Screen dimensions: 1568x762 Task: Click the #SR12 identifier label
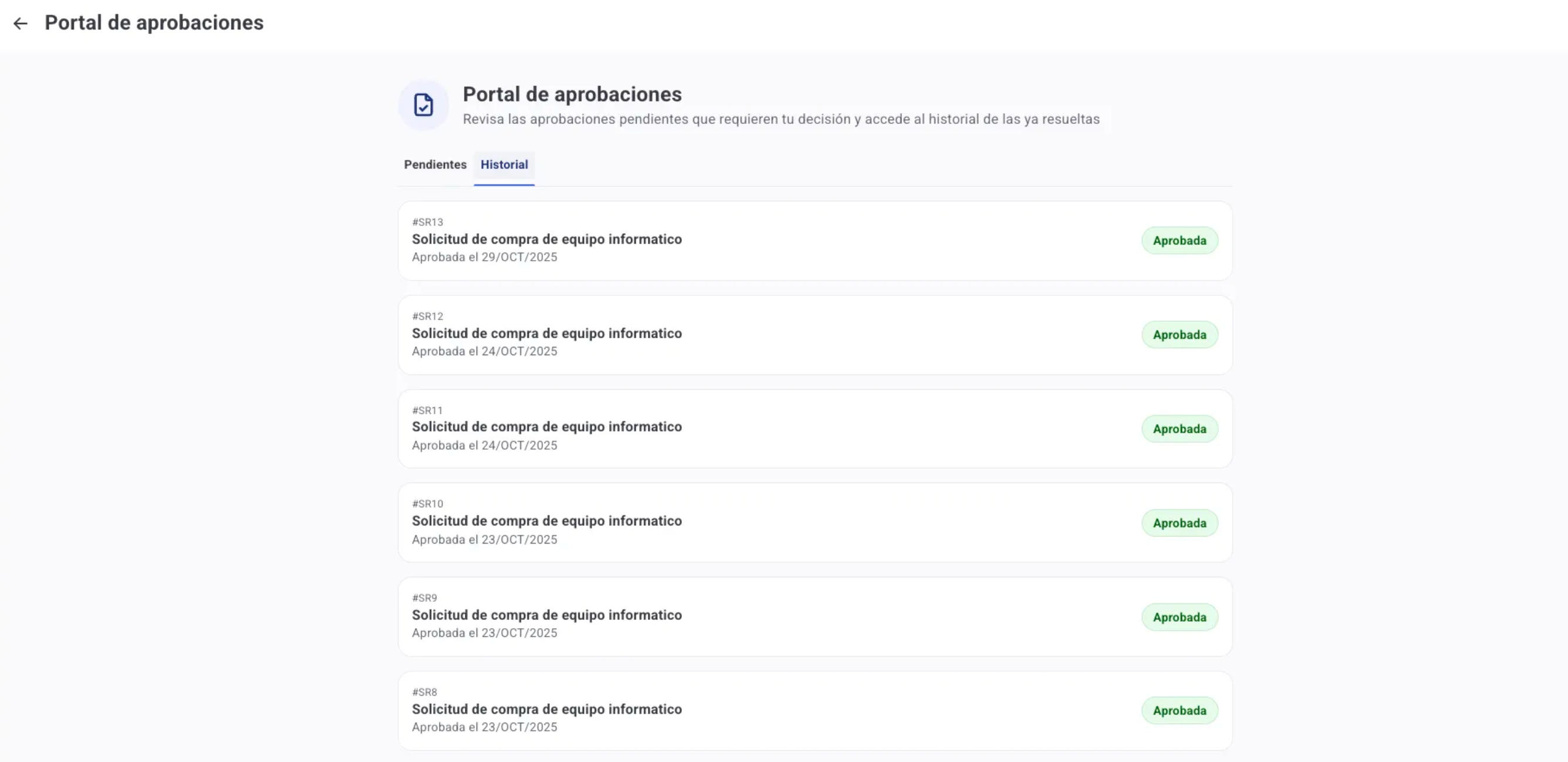[427, 316]
